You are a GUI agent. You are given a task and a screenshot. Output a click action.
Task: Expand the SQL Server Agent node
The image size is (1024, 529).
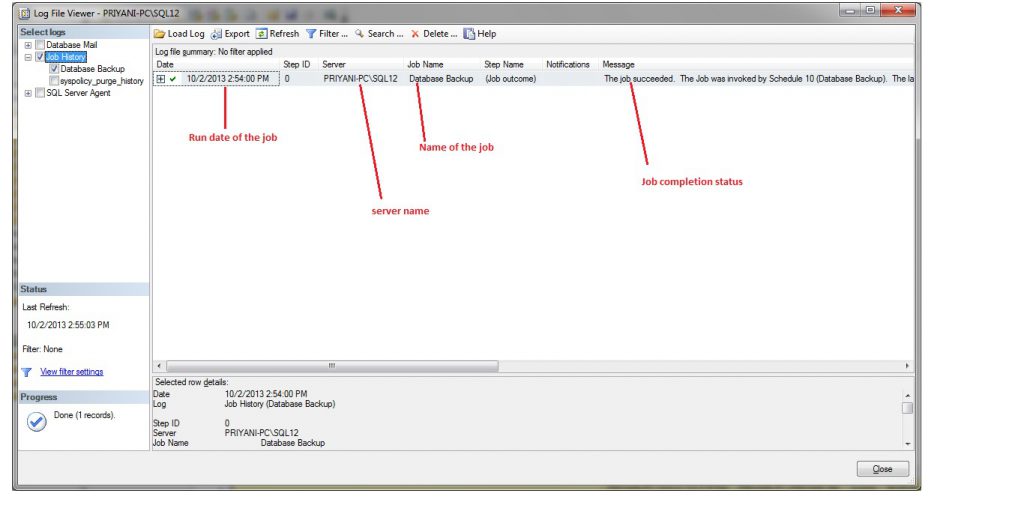pos(28,93)
